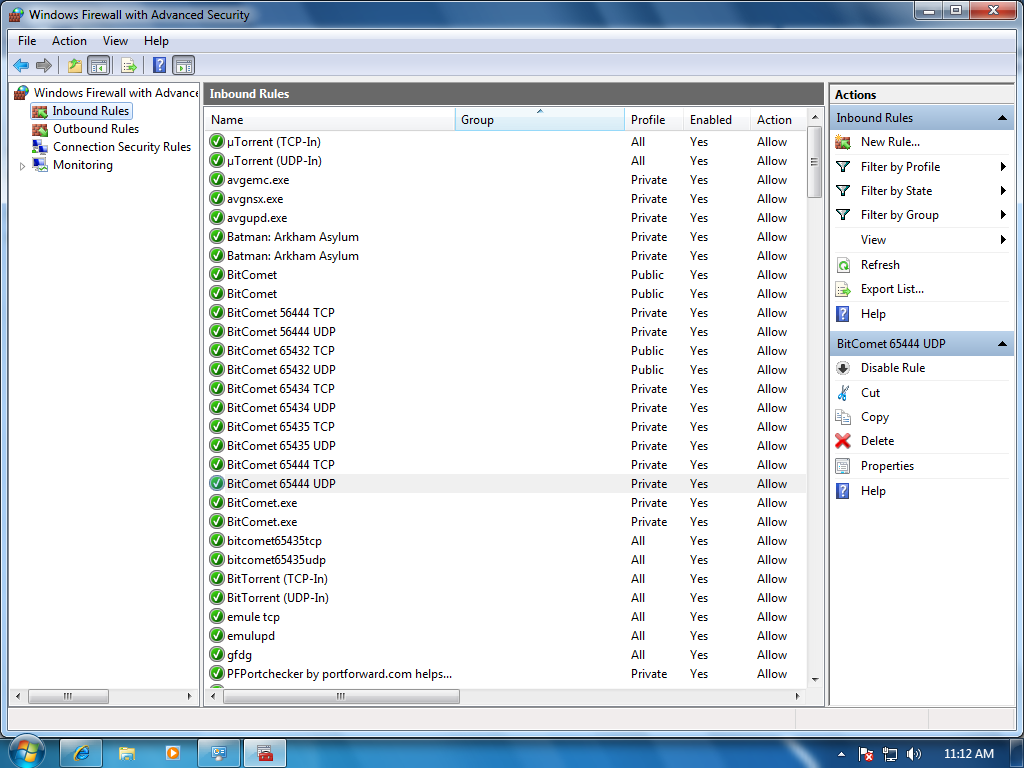1024x768 pixels.
Task: Sort by the Action column header
Action: [778, 120]
